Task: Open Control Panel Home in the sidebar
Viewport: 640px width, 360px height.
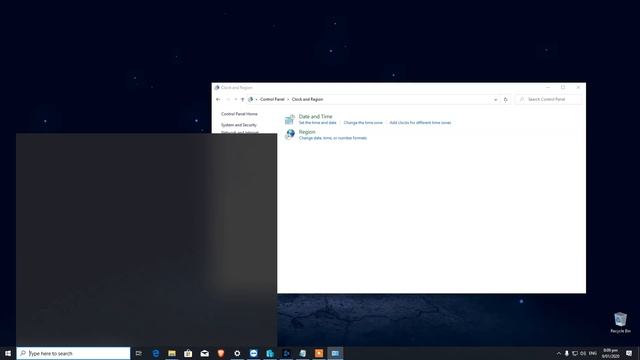Action: (239, 114)
